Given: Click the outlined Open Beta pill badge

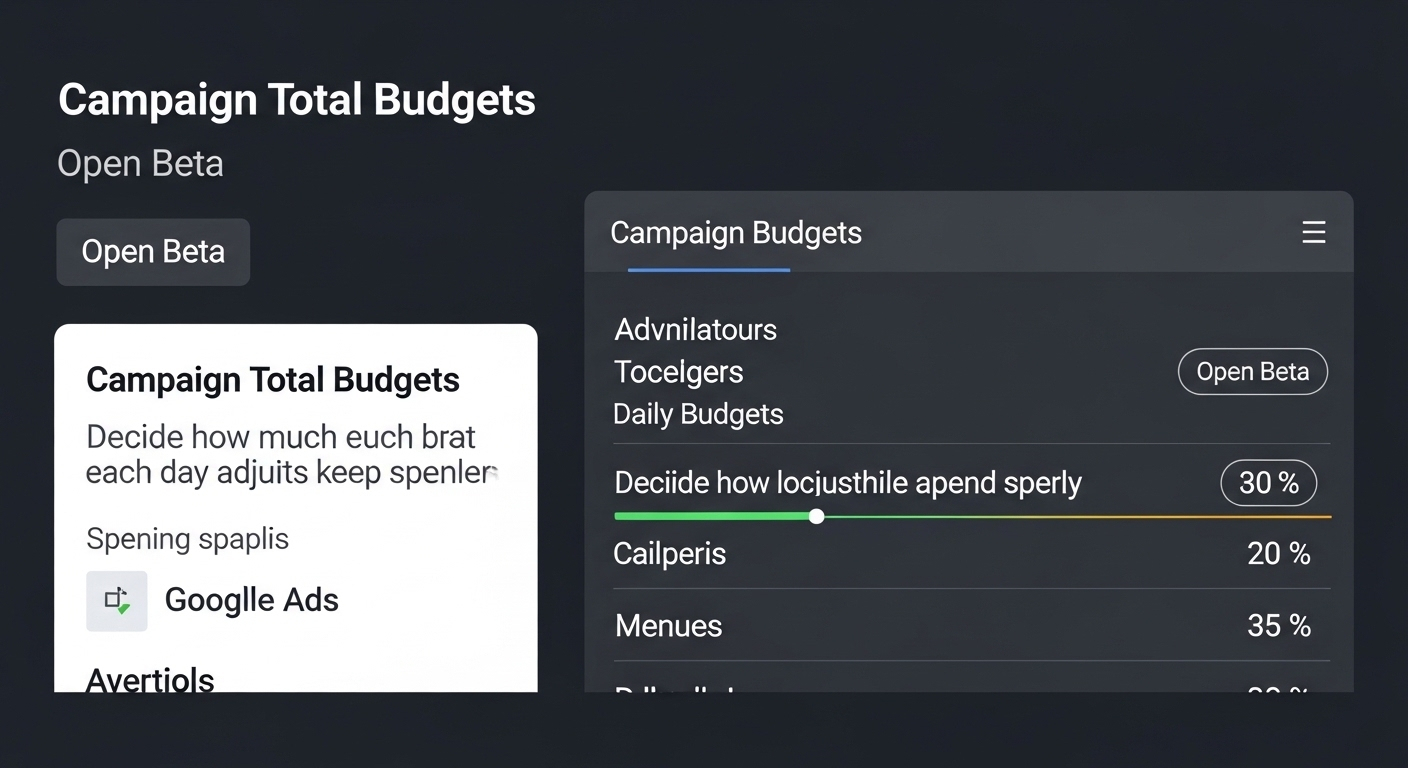Looking at the screenshot, I should click(1252, 372).
